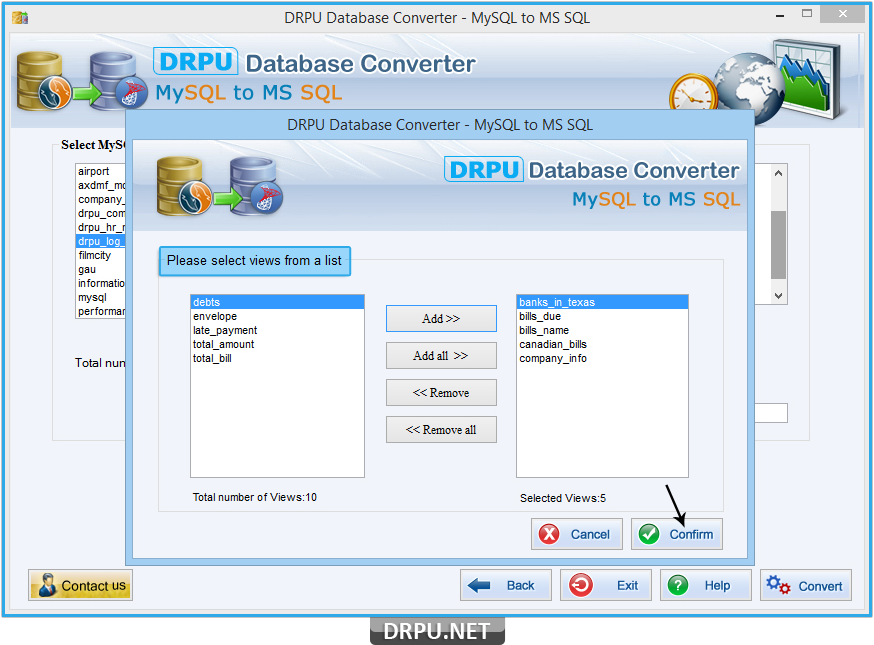Image resolution: width=874 pixels, height=645 pixels.
Task: Click the green checkmark icon on Confirm
Action: 649,534
